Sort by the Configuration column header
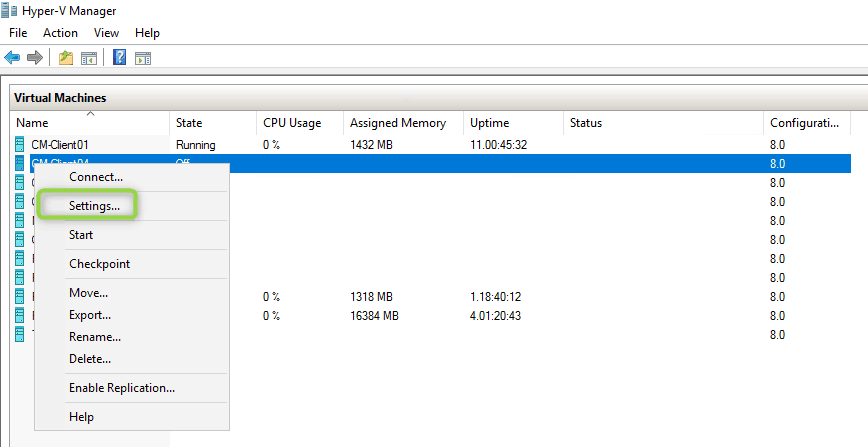Image resolution: width=868 pixels, height=447 pixels. [807, 123]
